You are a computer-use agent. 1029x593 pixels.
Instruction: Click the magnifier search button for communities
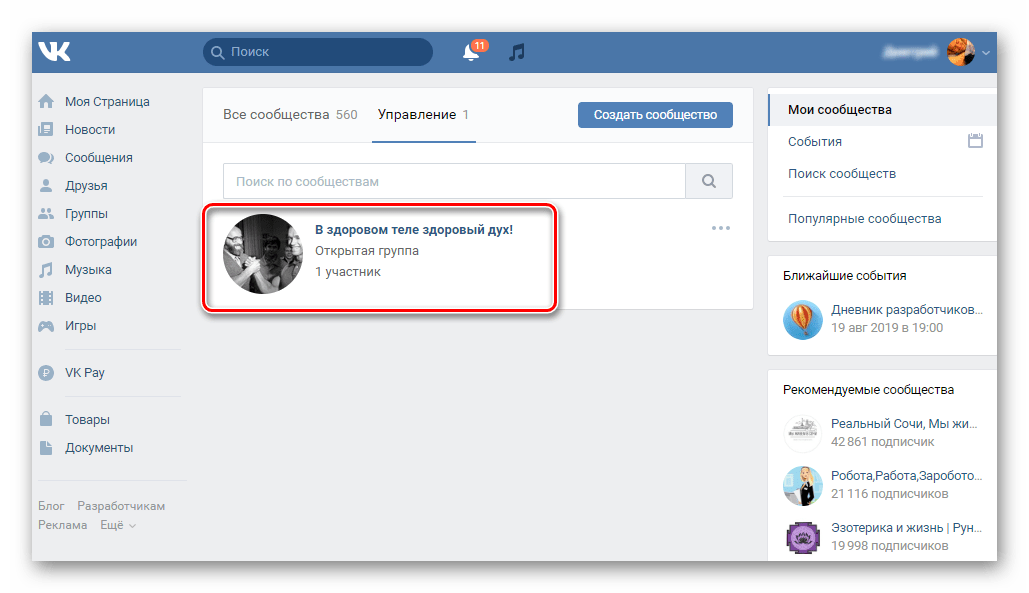click(709, 182)
